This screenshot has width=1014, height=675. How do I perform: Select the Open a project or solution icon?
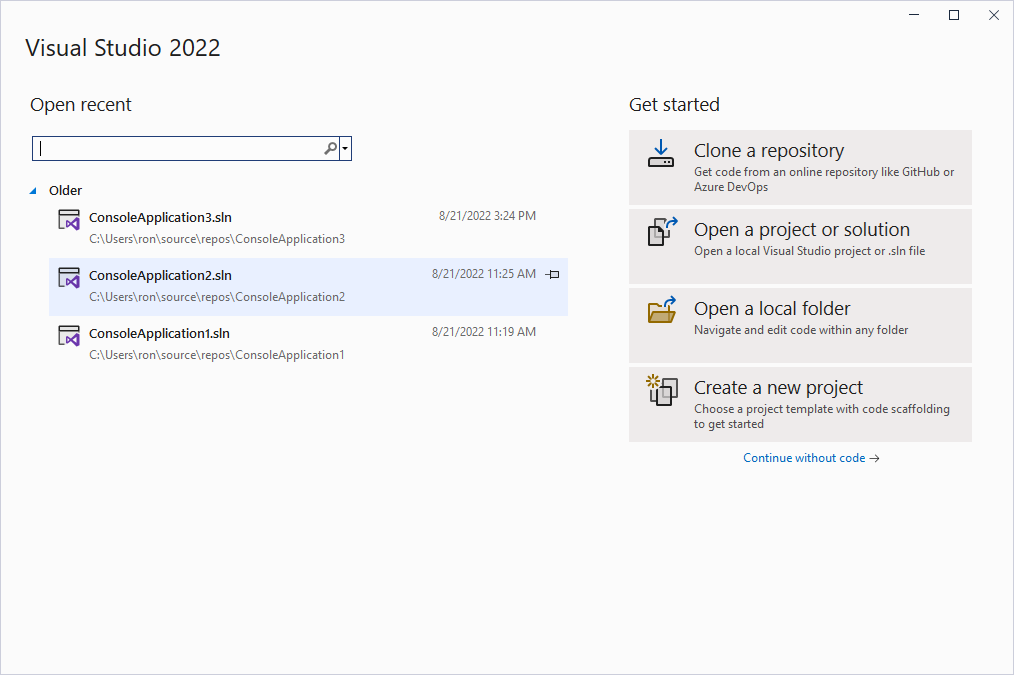click(x=661, y=233)
